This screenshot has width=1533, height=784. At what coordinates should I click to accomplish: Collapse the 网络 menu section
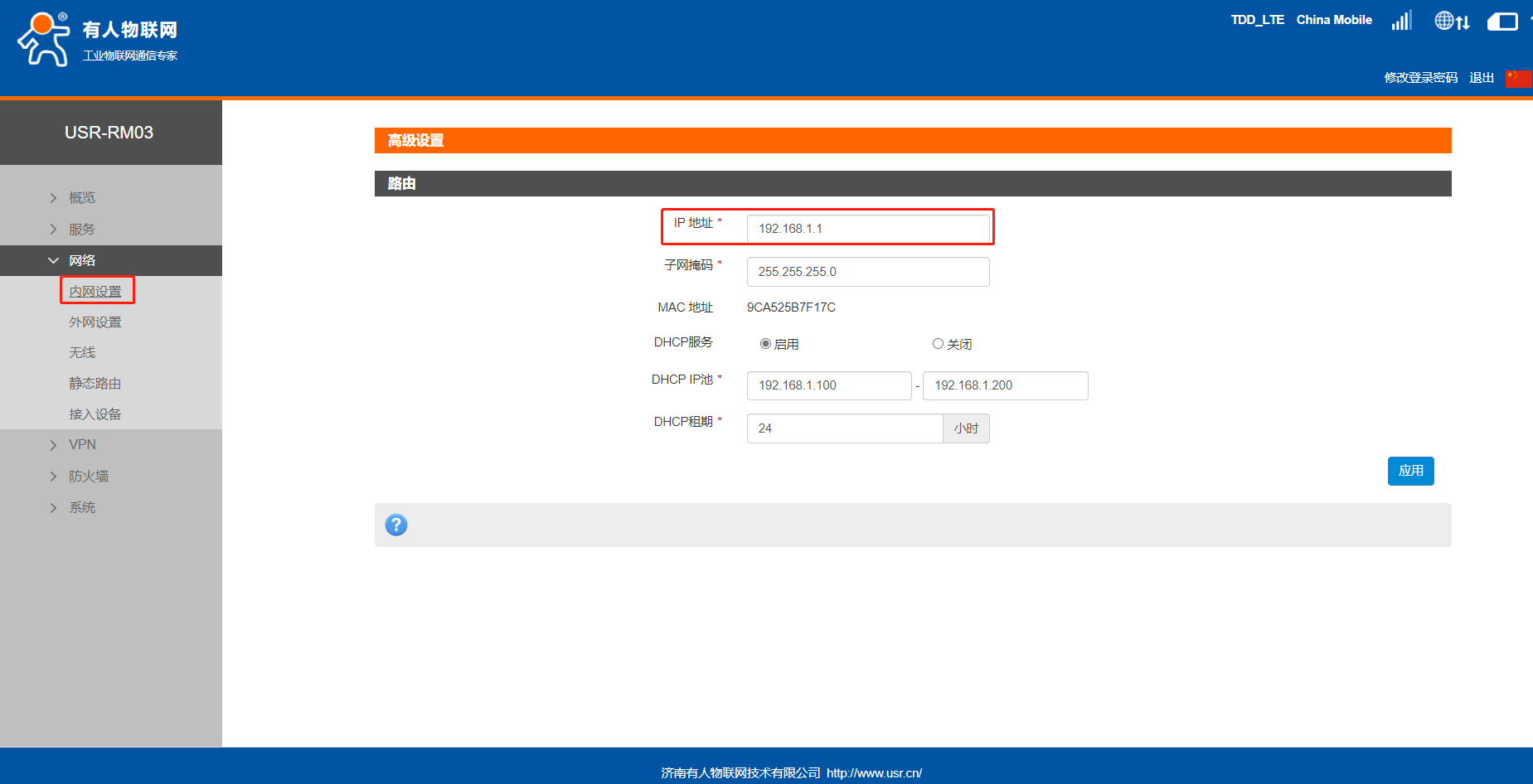[x=82, y=260]
